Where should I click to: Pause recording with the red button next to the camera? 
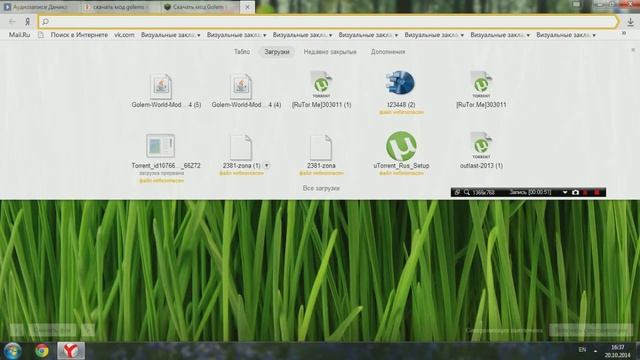click(586, 192)
